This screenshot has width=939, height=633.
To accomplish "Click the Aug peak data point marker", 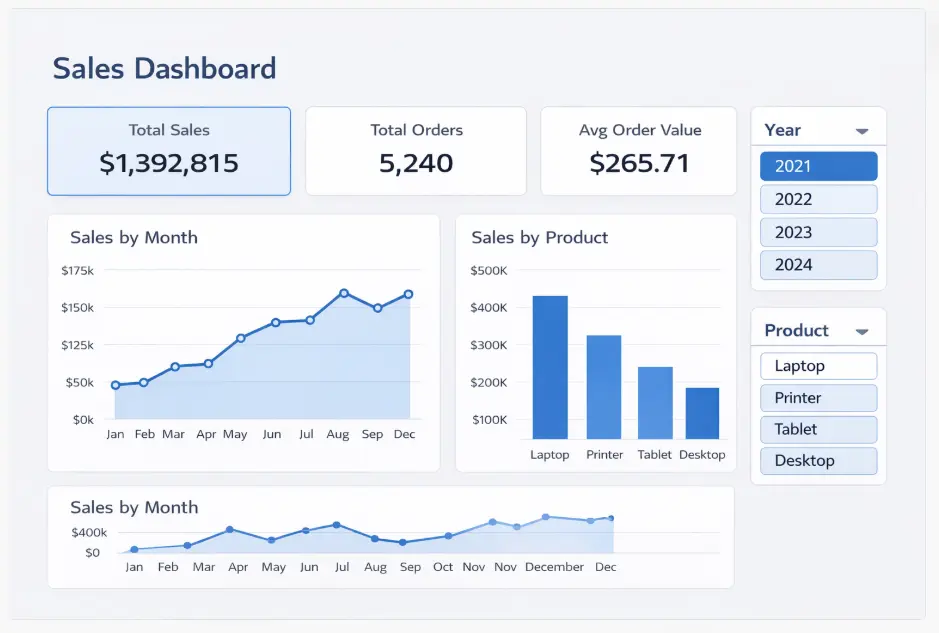I will pos(344,293).
